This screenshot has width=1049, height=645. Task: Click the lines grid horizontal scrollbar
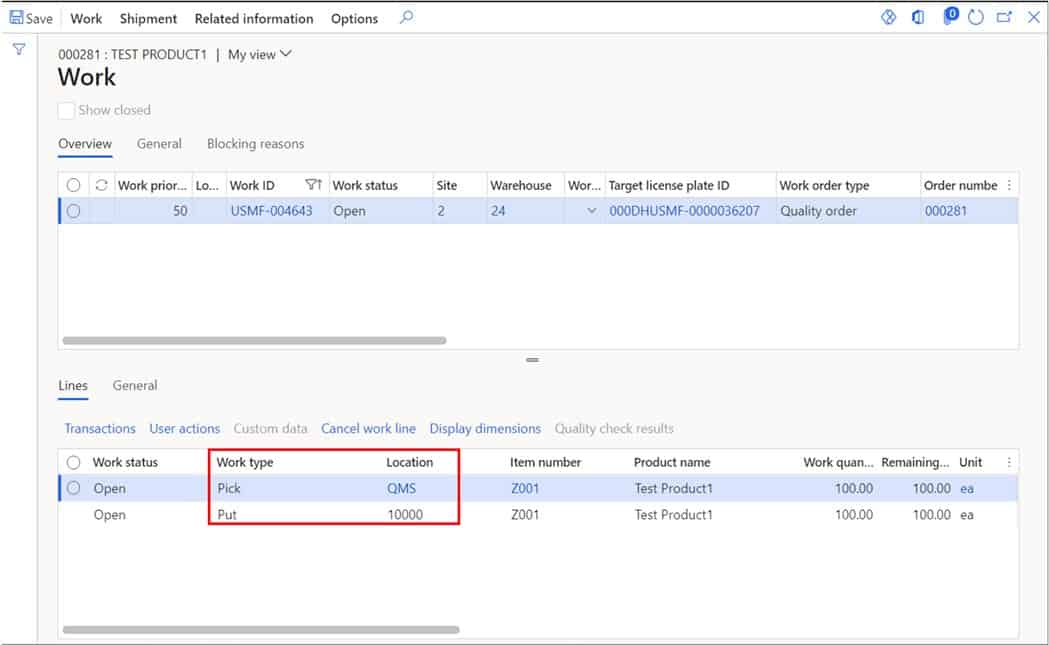point(261,630)
